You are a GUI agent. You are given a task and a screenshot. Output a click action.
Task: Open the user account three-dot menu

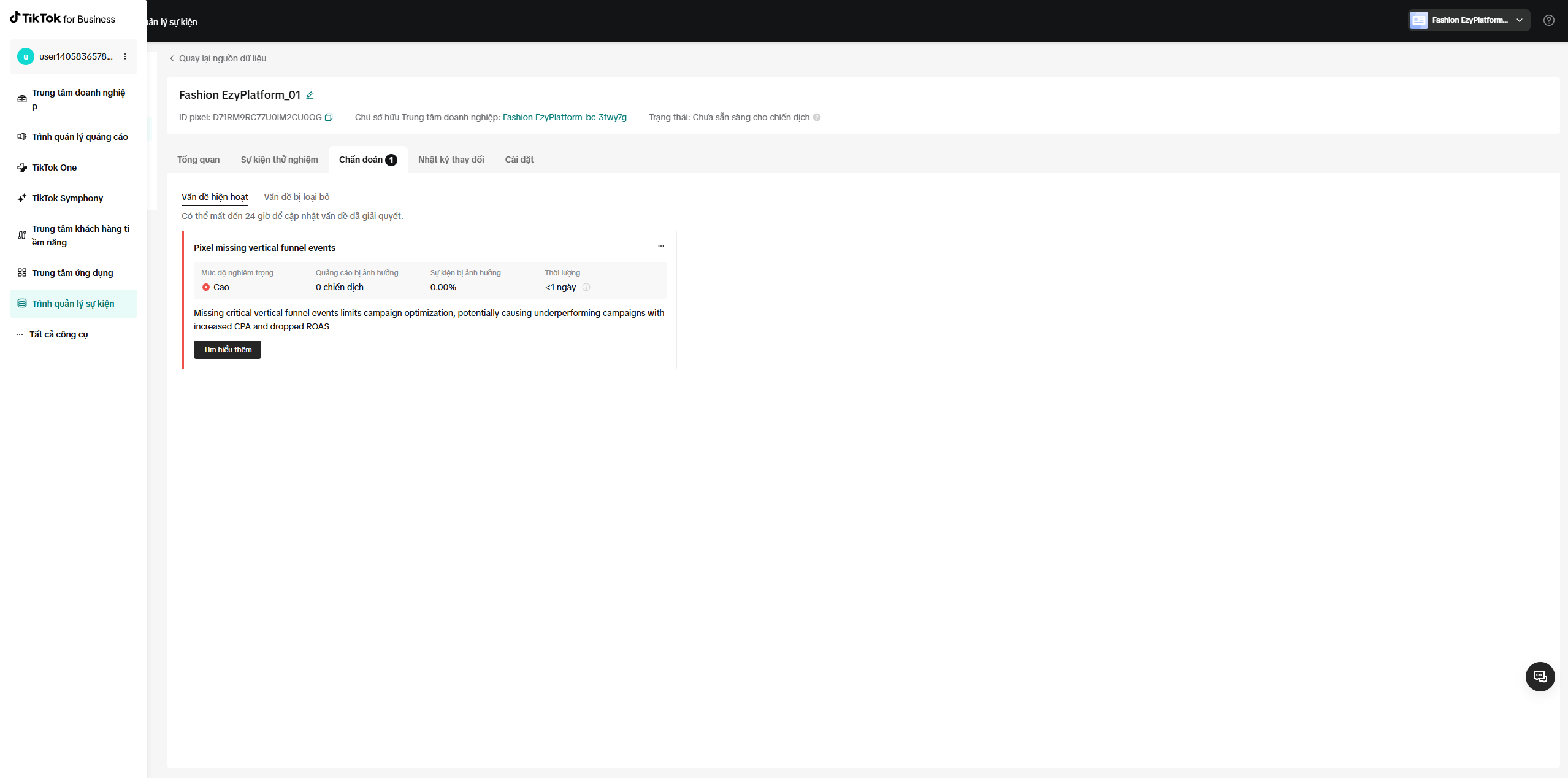tap(125, 56)
